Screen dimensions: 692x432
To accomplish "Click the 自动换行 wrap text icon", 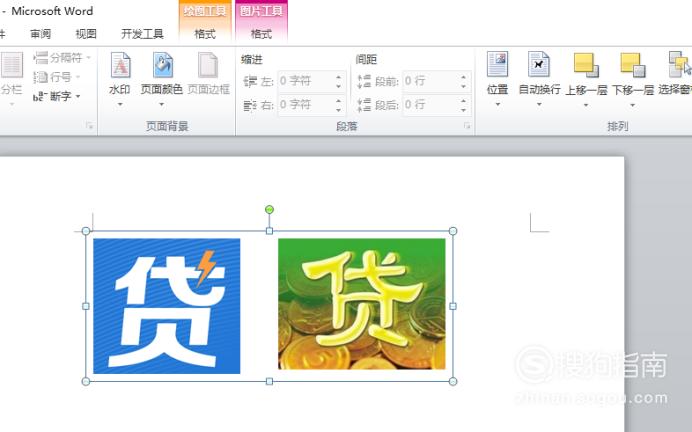I will pos(538,64).
